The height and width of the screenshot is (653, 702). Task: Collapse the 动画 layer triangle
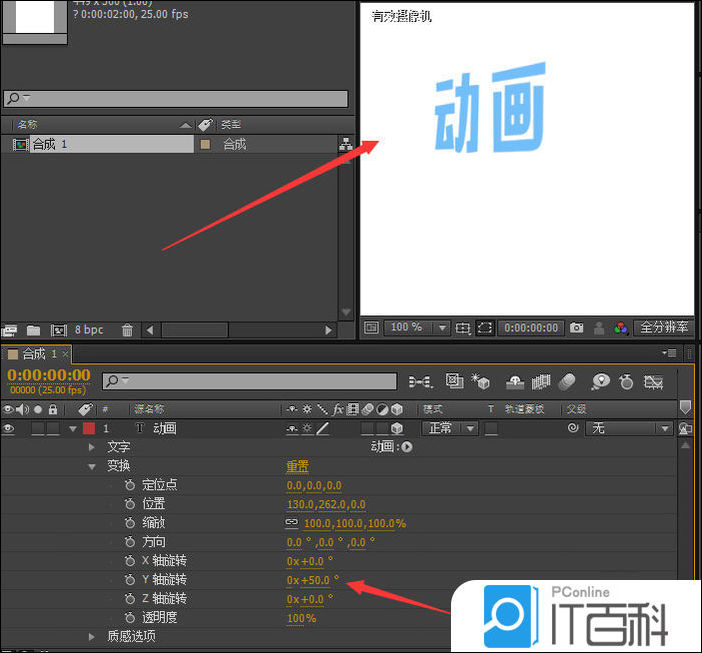73,429
